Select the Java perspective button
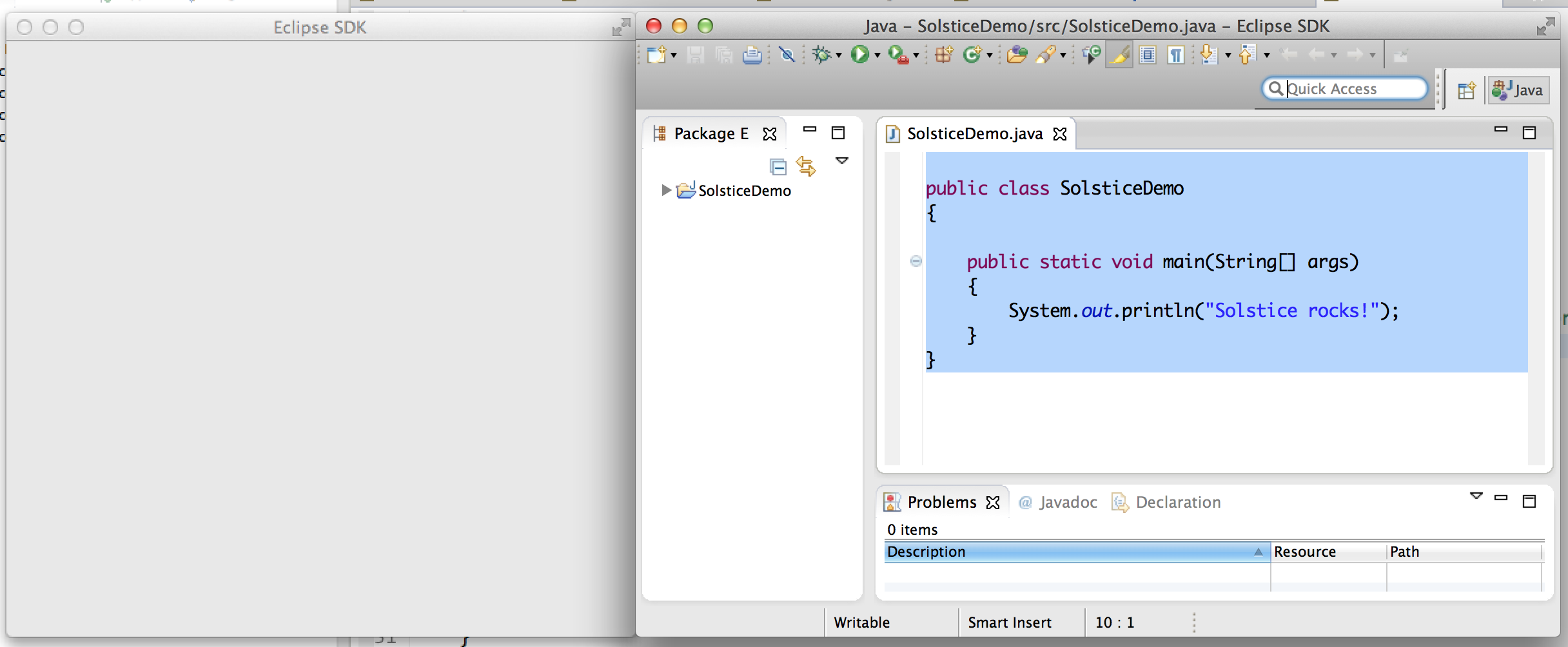Screen dimensions: 1568x647 click(x=1518, y=90)
